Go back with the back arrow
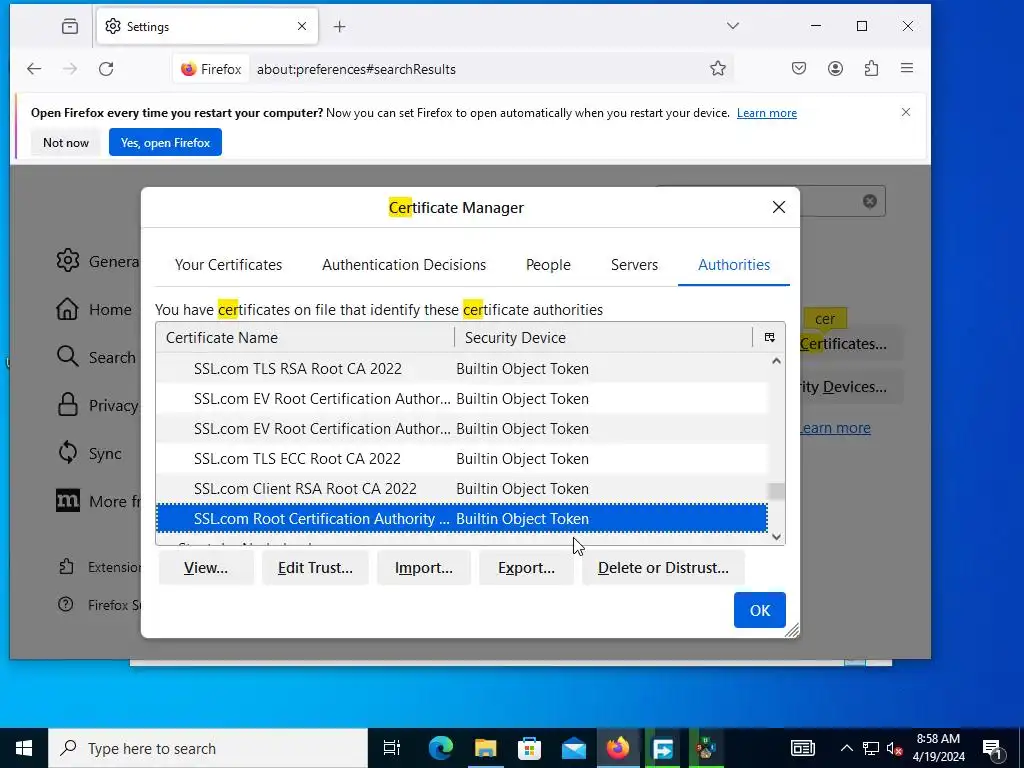 34,69
